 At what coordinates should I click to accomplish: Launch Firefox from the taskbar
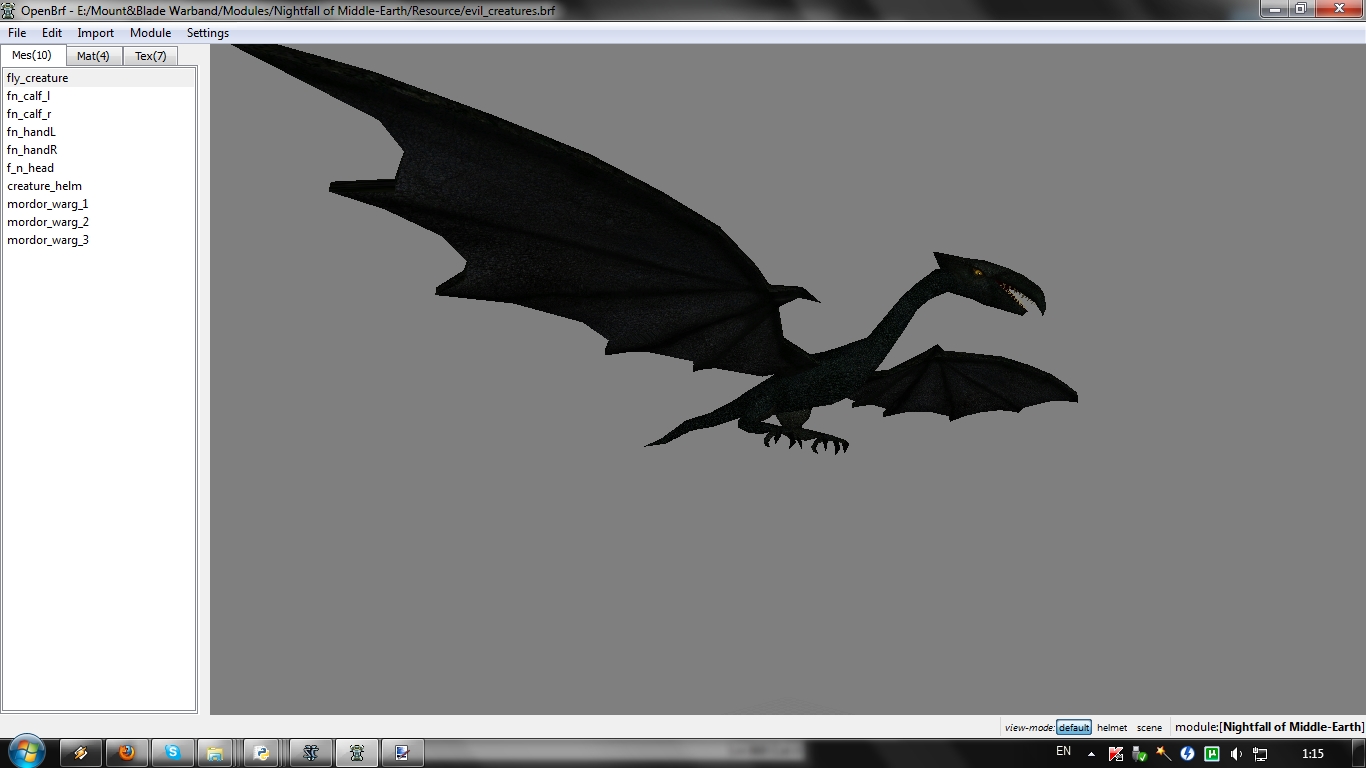126,753
